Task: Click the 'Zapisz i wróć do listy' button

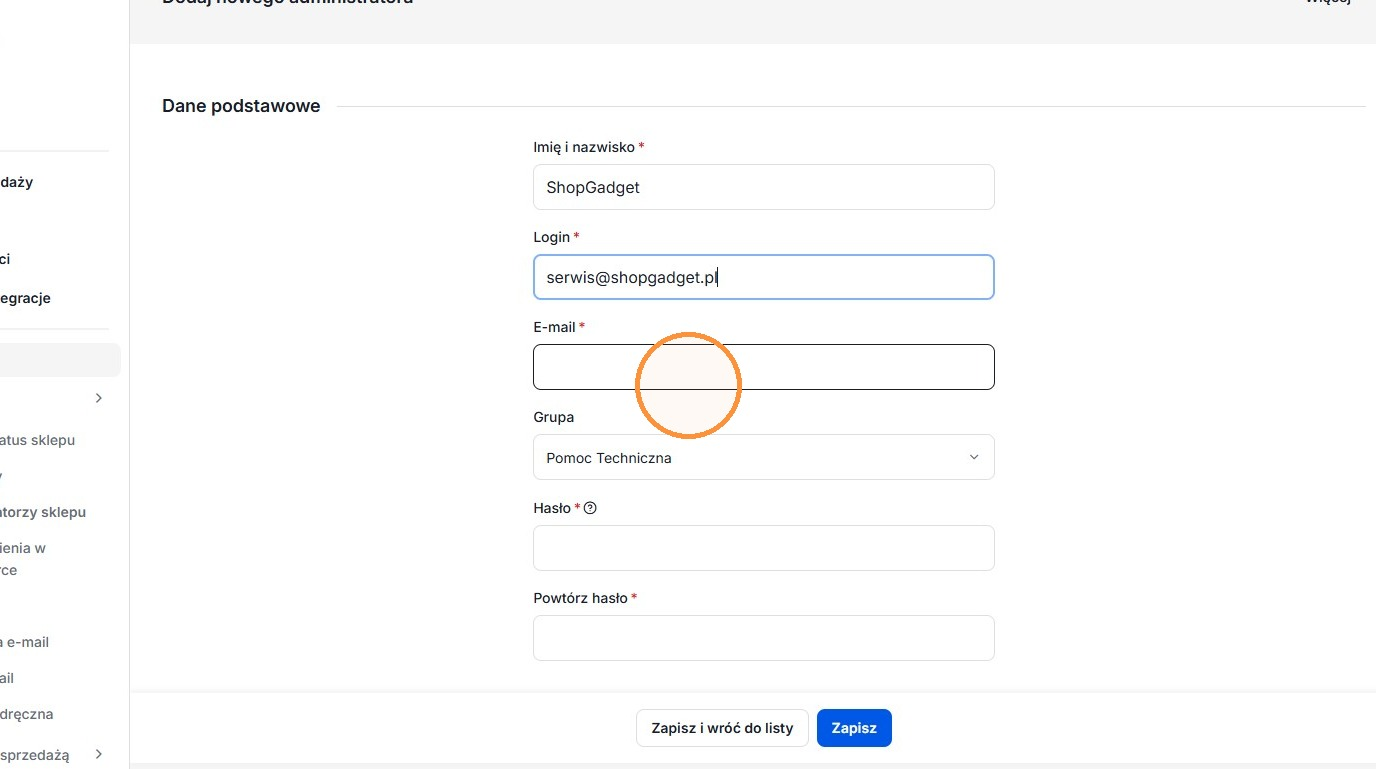Action: (722, 728)
